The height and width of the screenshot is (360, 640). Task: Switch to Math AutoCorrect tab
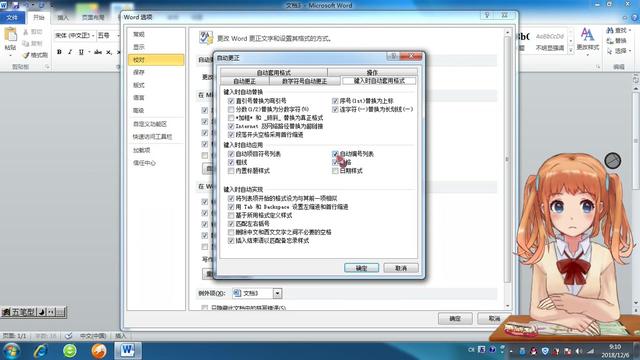(304, 81)
